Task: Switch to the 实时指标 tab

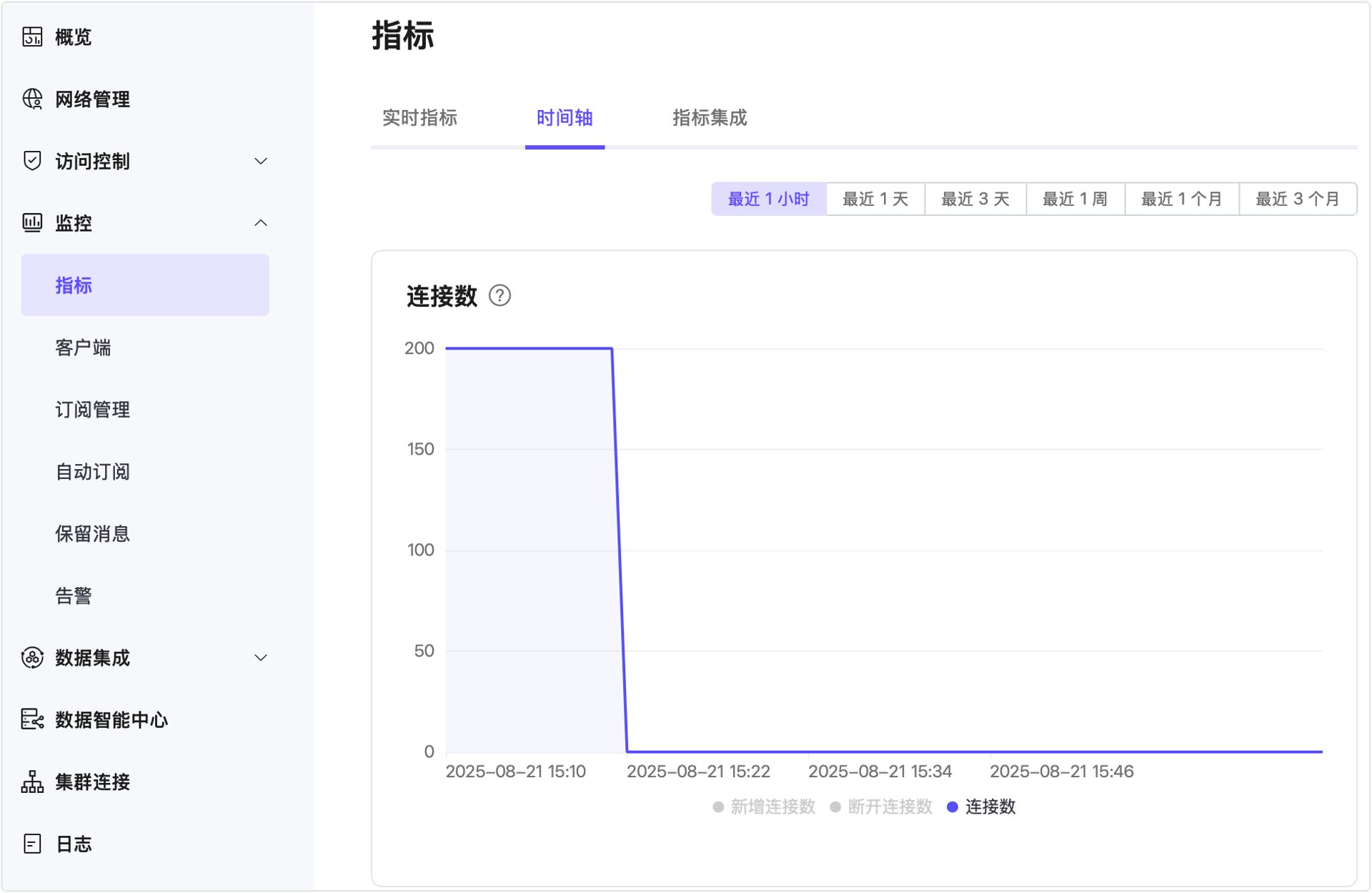Action: coord(420,119)
